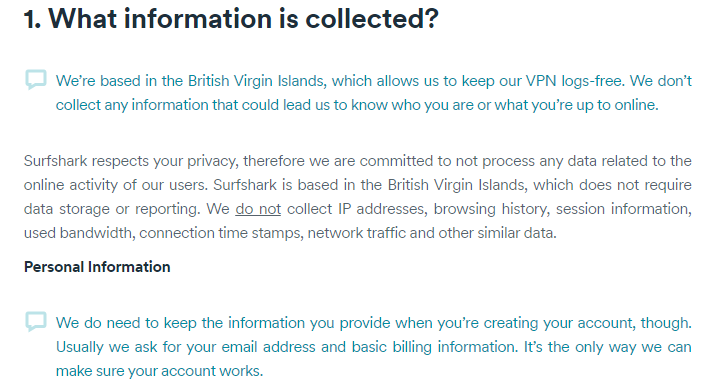The image size is (711, 386).
Task: Click the phrase "connection time stamps"
Action: [x=221, y=233]
